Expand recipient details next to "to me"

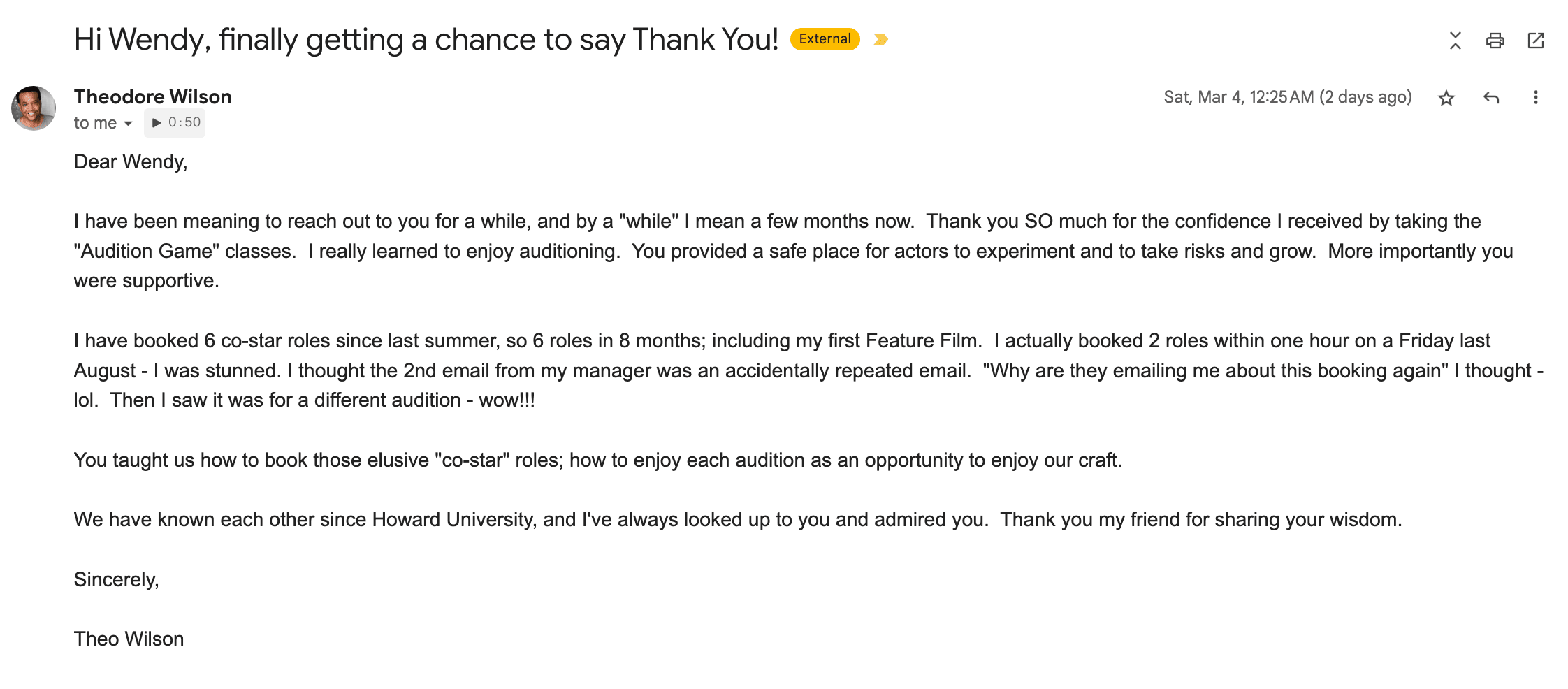pos(128,124)
